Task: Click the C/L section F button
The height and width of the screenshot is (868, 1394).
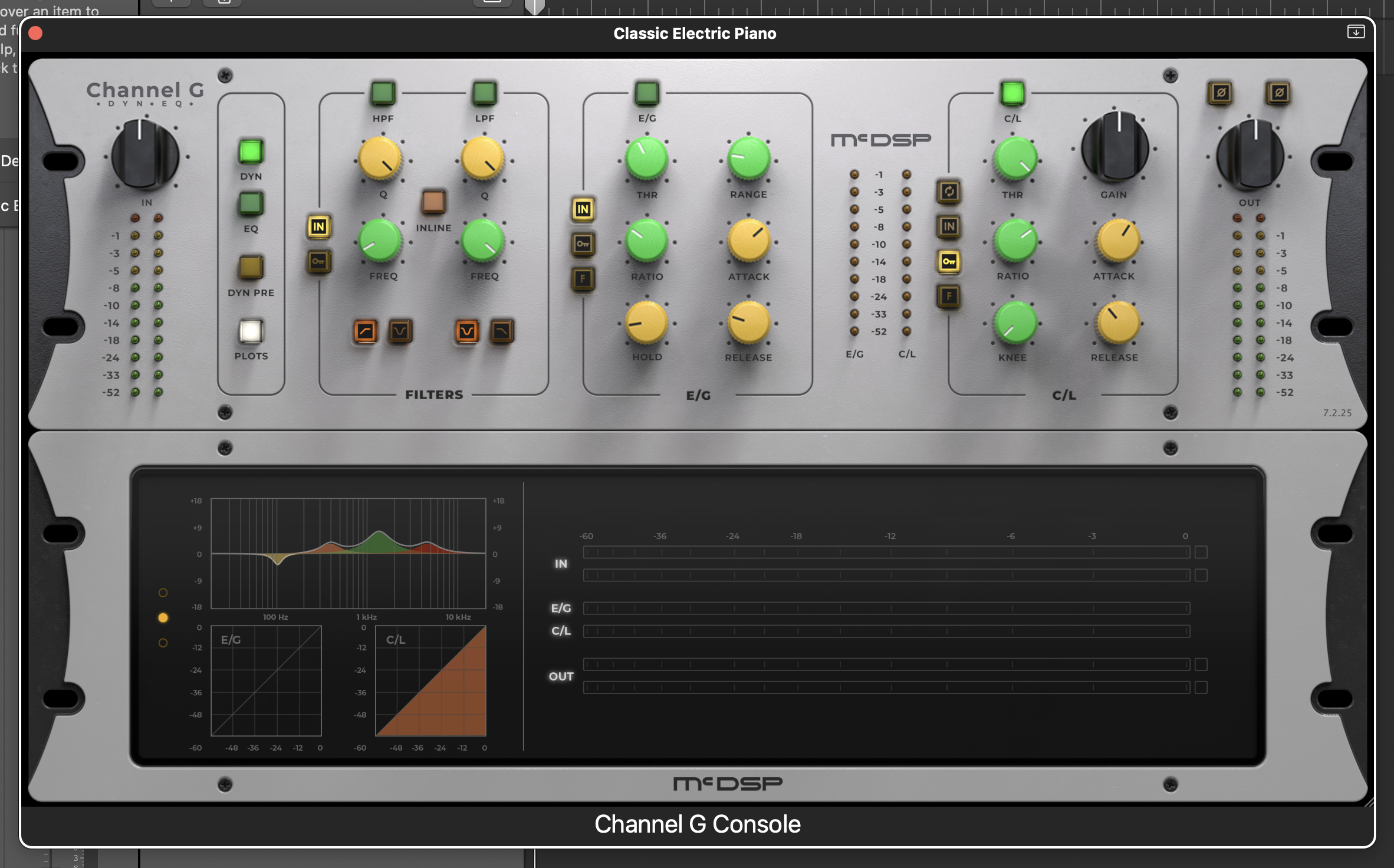Action: [949, 296]
